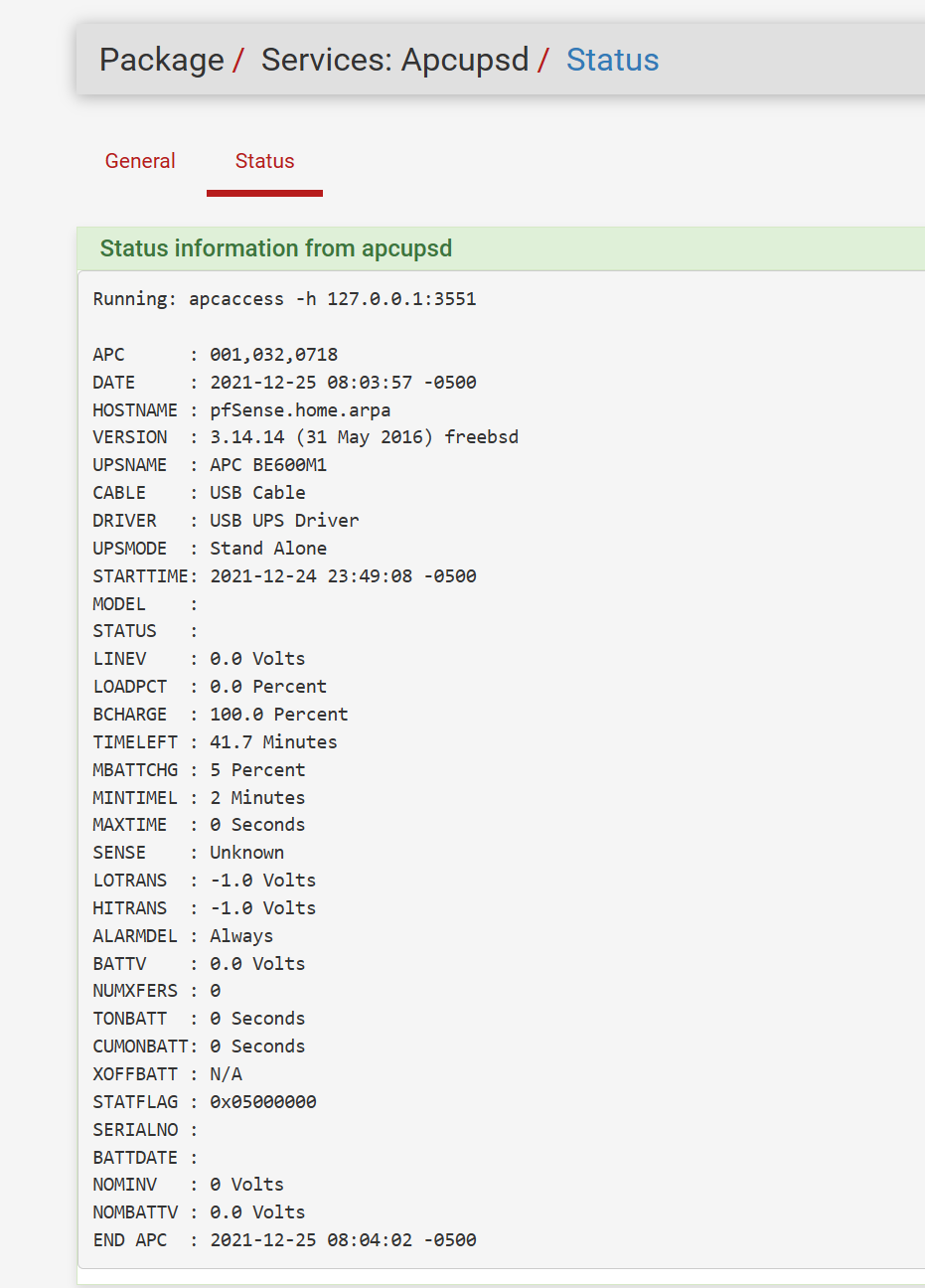Select the NOMINV value '0 Volts'
The height and width of the screenshot is (1288, 925).
click(247, 1185)
